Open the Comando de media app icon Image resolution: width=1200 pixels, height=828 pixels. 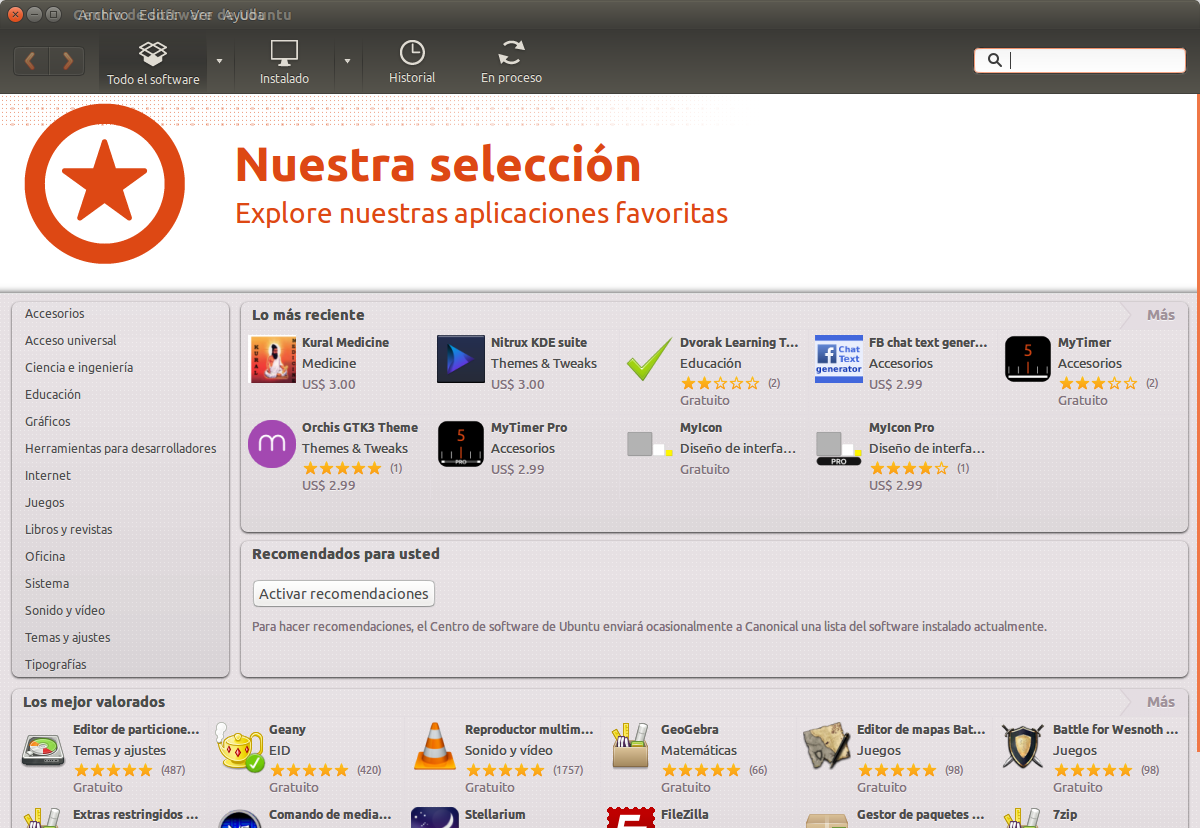coord(239,818)
